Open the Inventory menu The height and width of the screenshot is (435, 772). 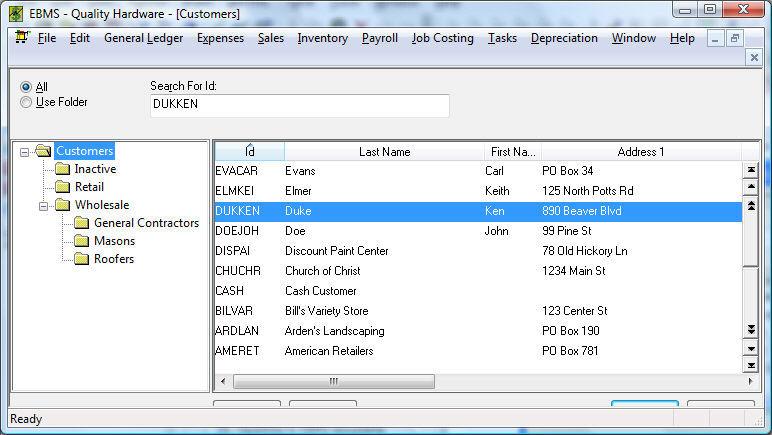tap(322, 38)
